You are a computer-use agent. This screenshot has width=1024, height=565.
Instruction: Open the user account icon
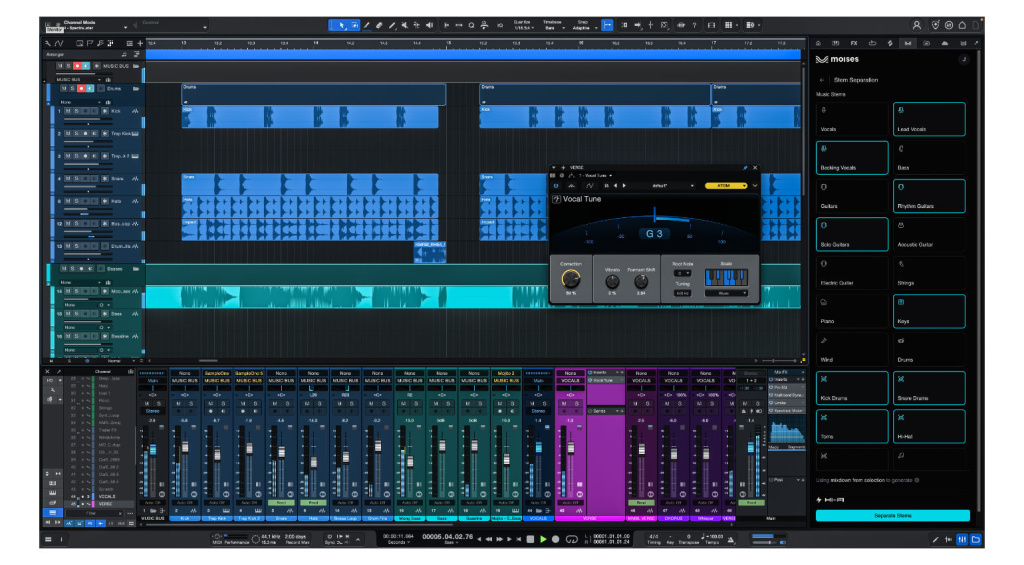pyautogui.click(x=916, y=25)
